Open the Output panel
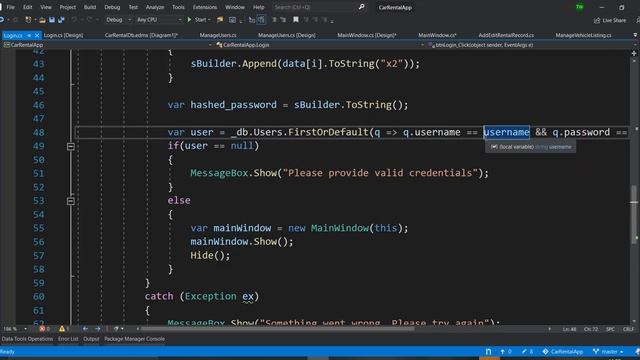This screenshot has height=360, width=640. [x=91, y=339]
